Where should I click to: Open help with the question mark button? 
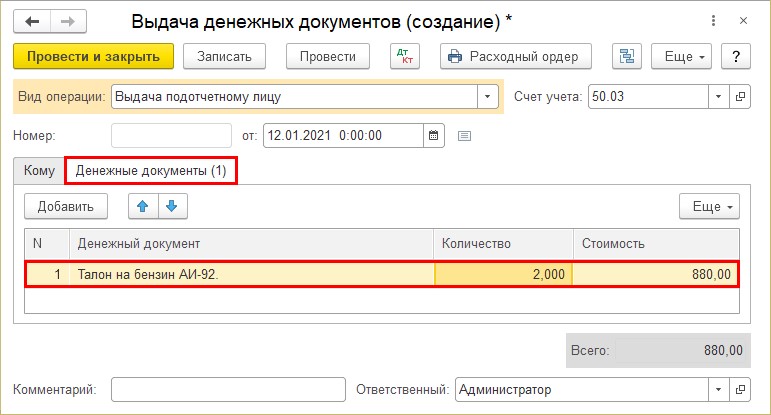coord(736,57)
